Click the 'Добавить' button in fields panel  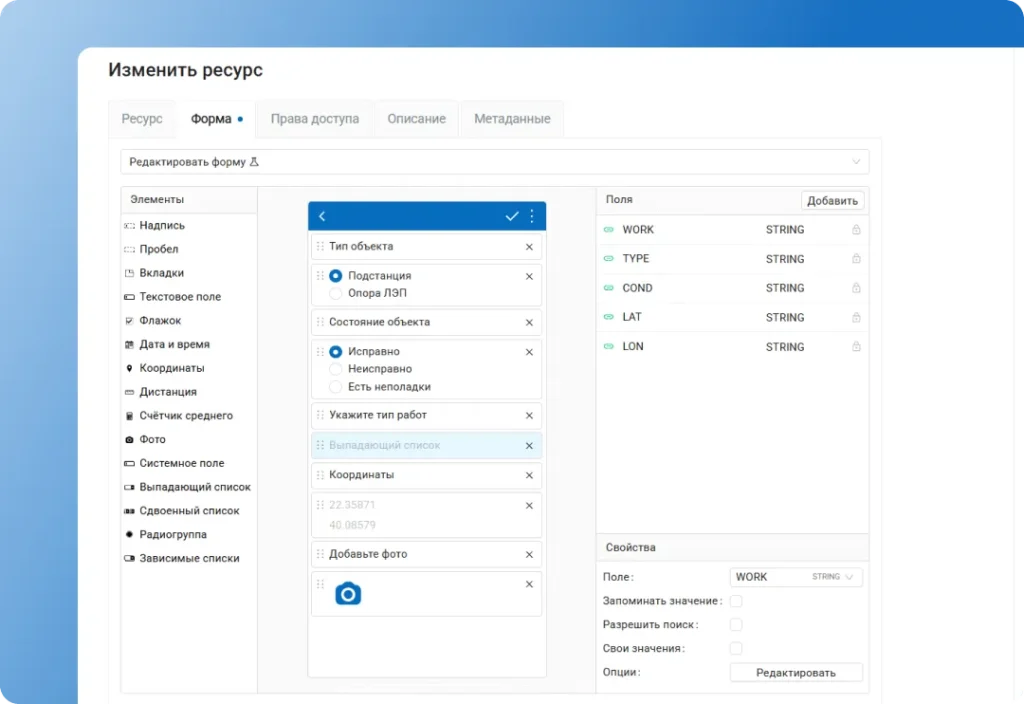pyautogui.click(x=832, y=201)
